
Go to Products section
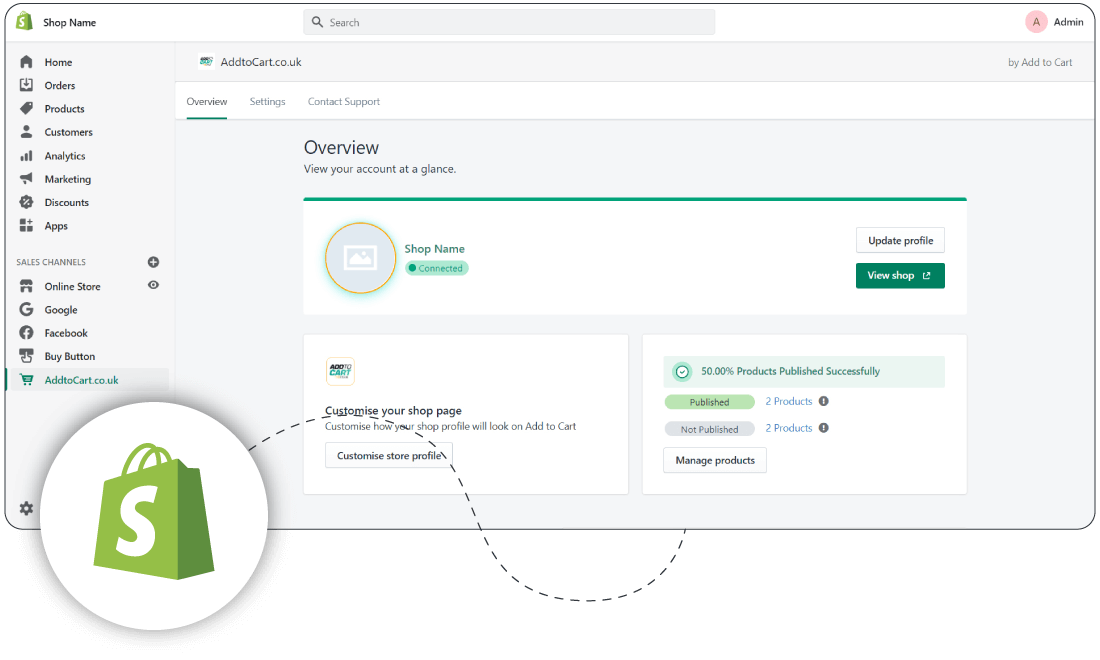pos(65,109)
